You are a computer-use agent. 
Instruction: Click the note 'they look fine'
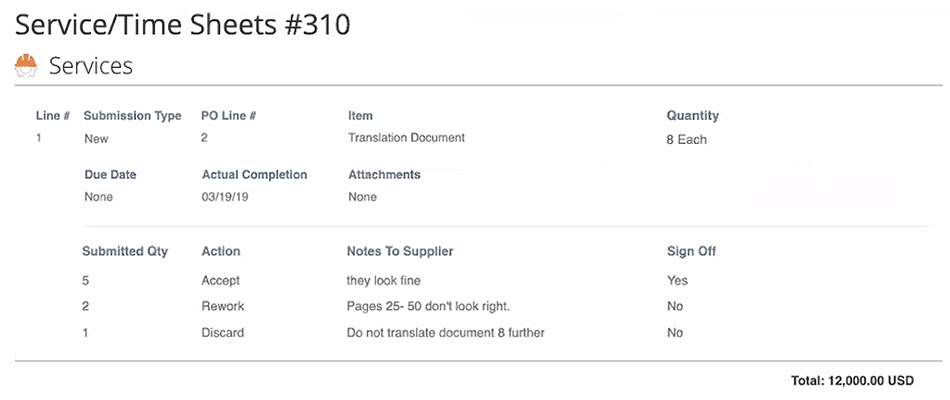[x=384, y=281]
